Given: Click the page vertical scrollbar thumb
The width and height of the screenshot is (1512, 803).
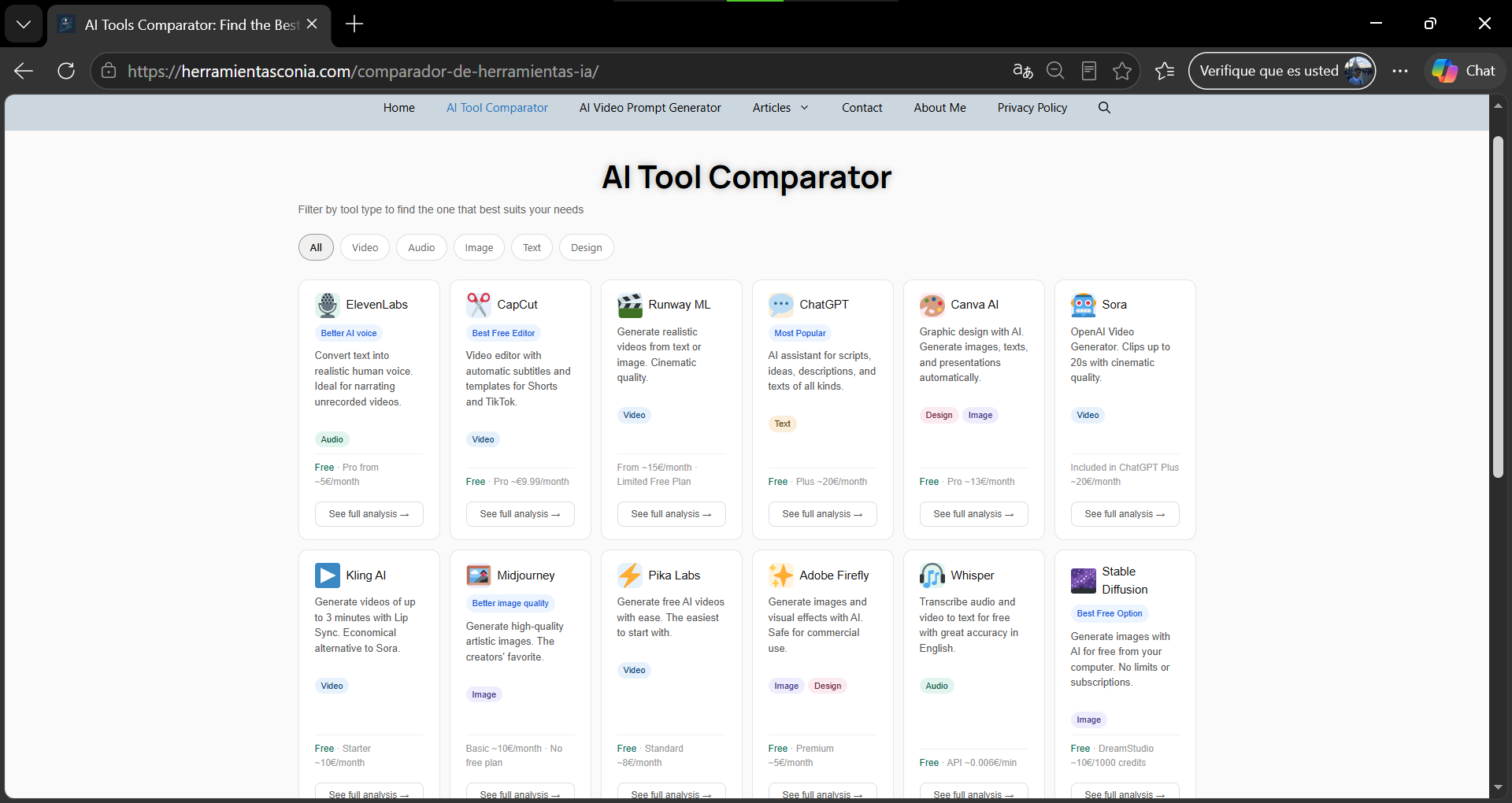Looking at the screenshot, I should click(1498, 307).
